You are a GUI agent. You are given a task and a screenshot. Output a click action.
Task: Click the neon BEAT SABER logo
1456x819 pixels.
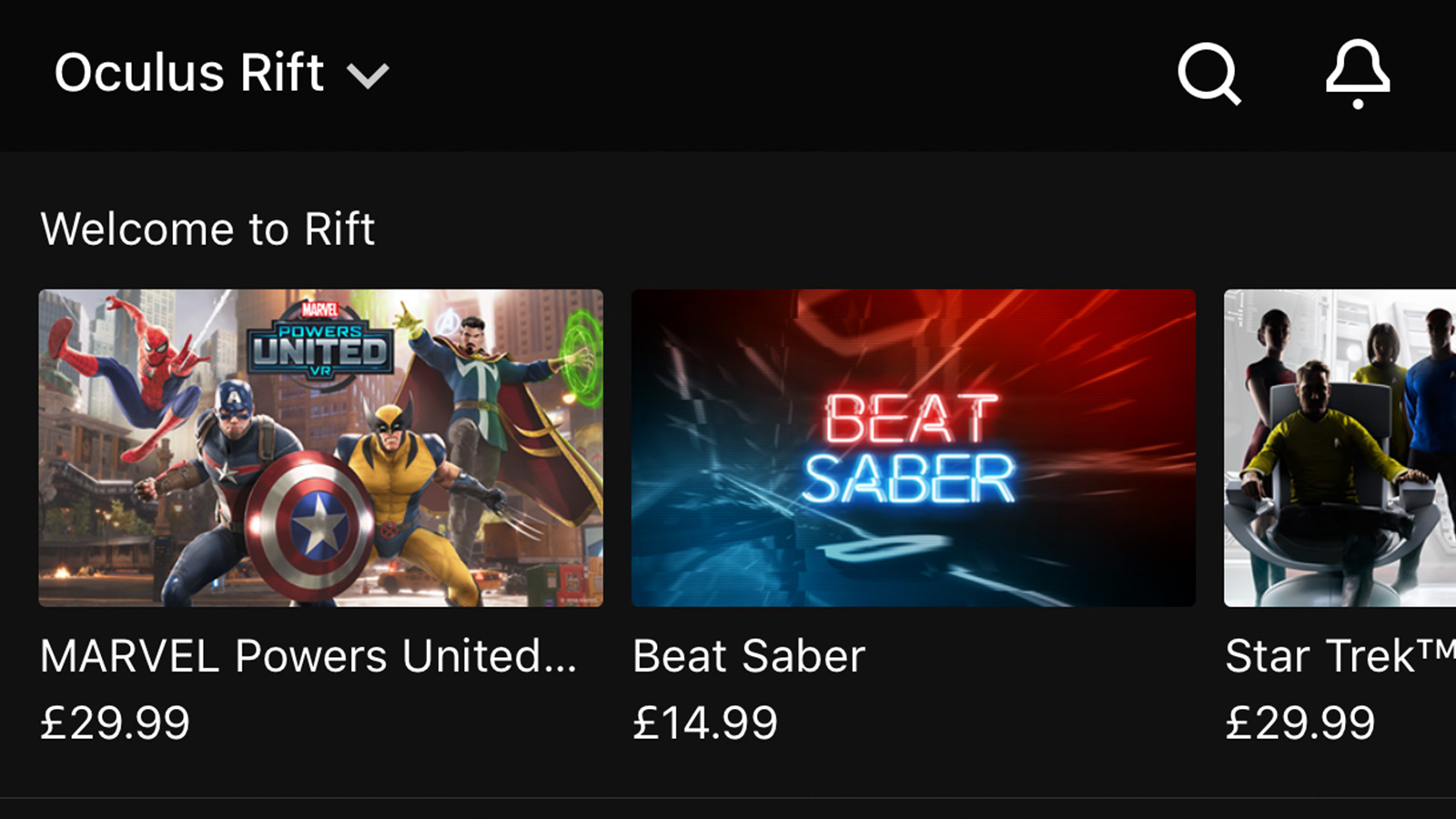(909, 449)
